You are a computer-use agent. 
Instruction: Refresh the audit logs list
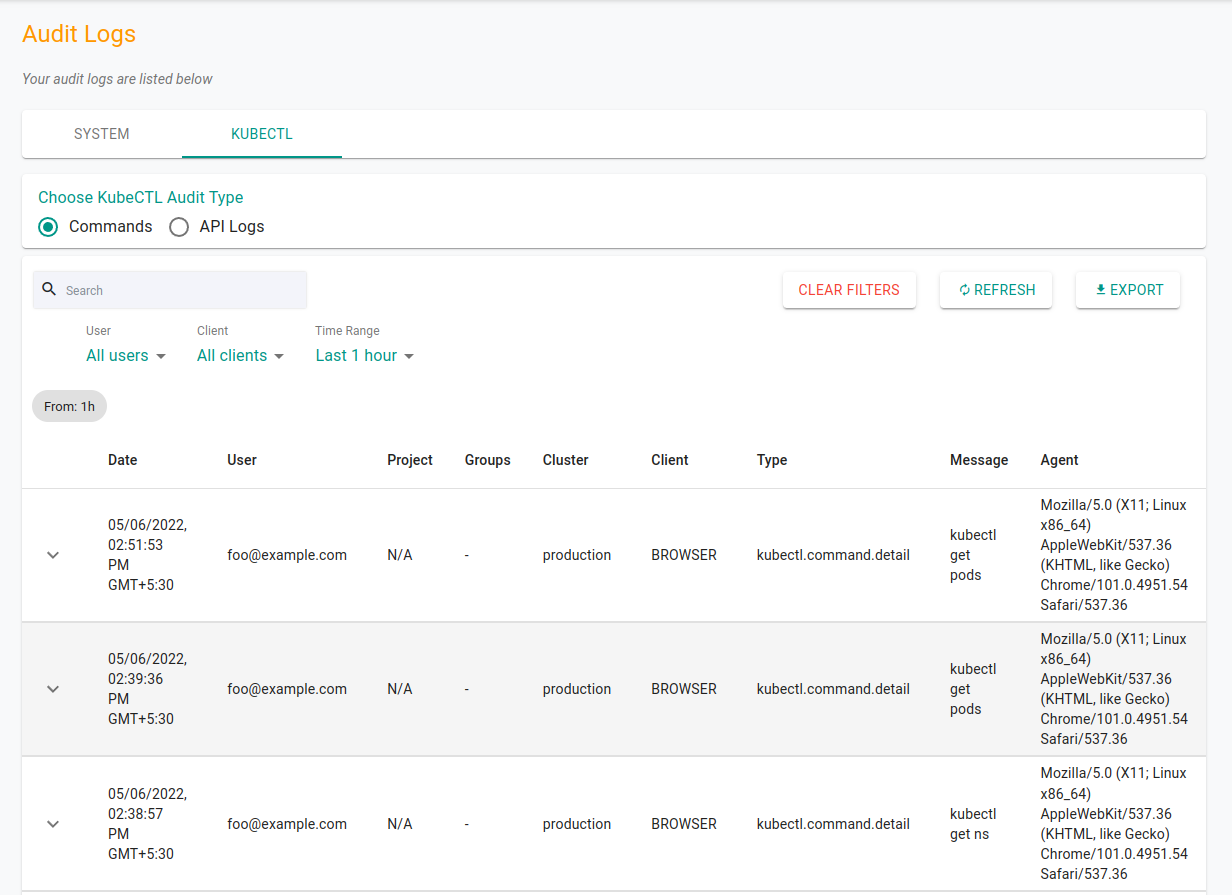click(x=996, y=290)
